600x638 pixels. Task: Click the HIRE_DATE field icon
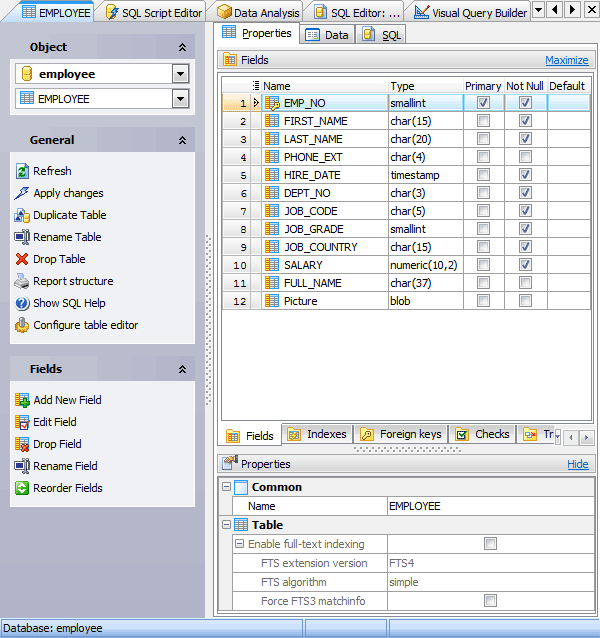point(272,175)
